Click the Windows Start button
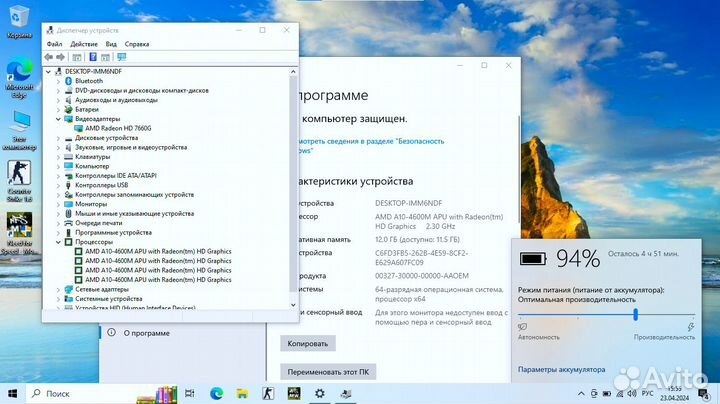The width and height of the screenshot is (720, 404). (13, 394)
